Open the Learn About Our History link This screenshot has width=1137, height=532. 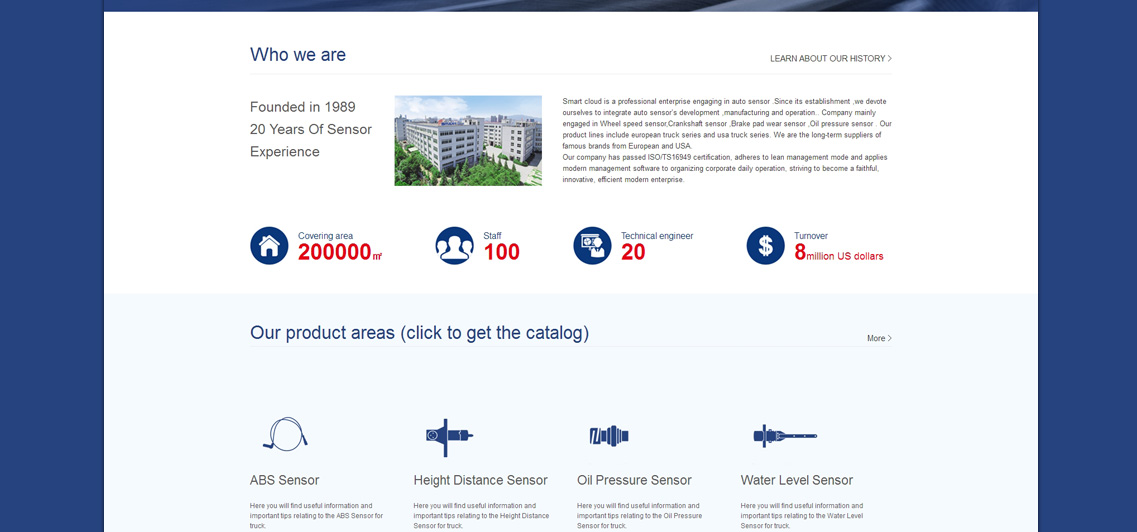831,59
